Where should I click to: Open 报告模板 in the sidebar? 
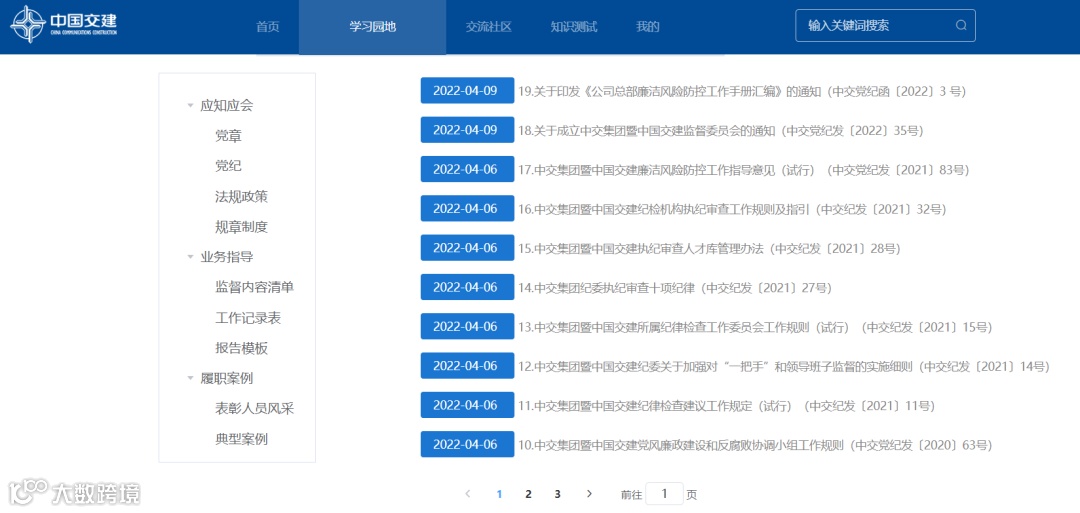tap(241, 348)
